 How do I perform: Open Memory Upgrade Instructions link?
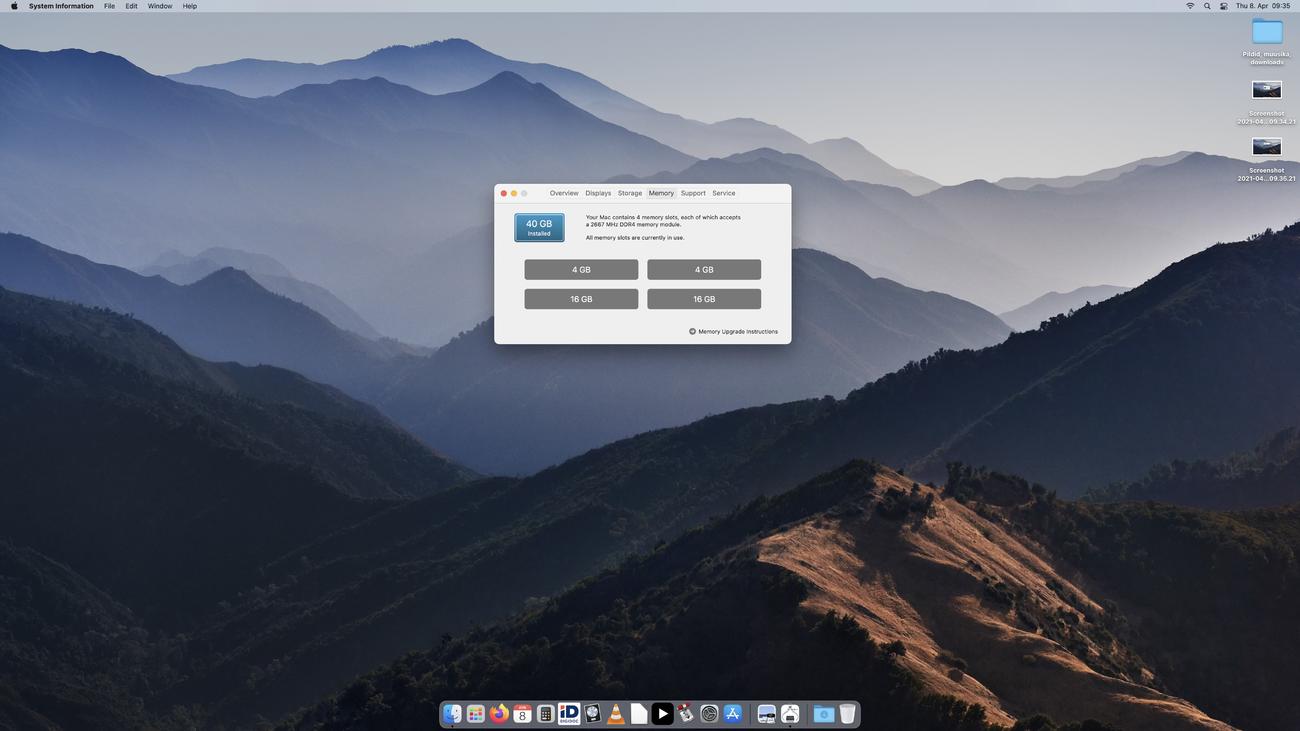(x=737, y=332)
